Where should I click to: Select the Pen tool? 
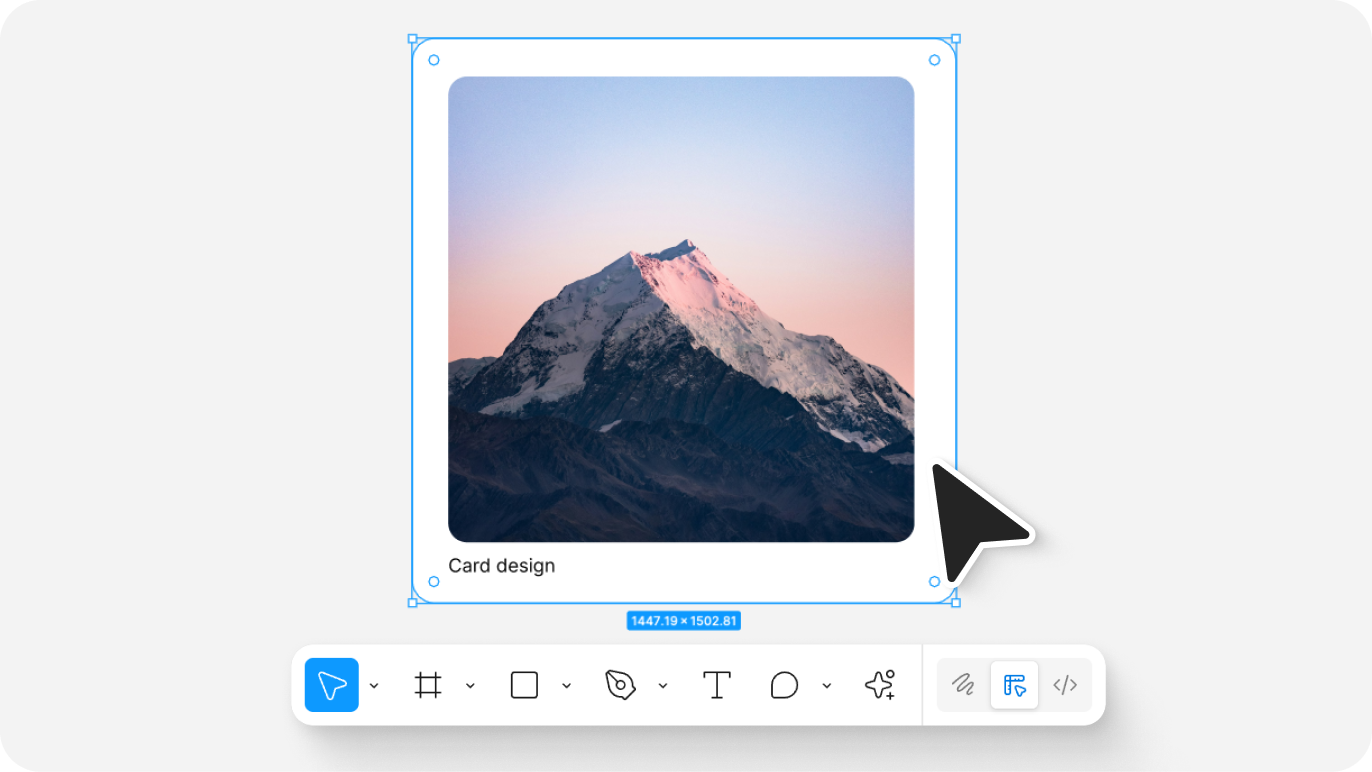pyautogui.click(x=620, y=685)
